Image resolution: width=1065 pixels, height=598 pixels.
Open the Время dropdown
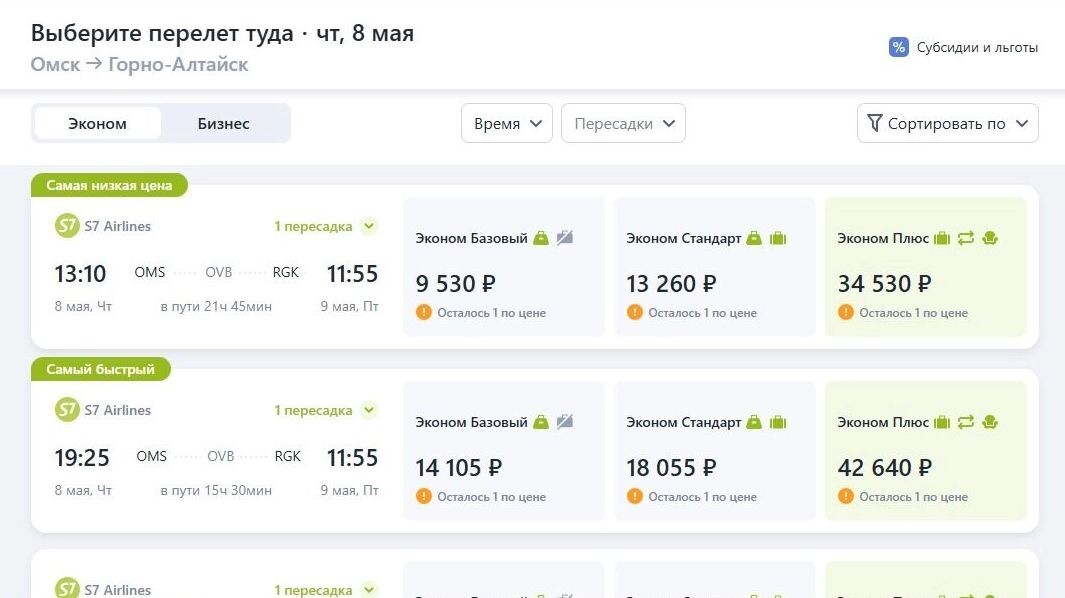(506, 123)
